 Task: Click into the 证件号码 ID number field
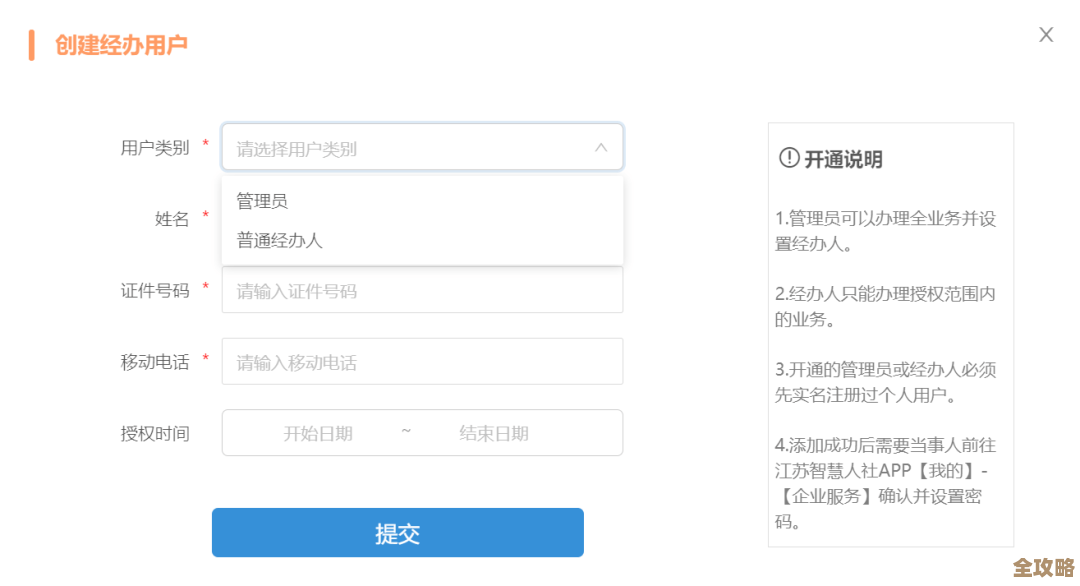[420, 291]
